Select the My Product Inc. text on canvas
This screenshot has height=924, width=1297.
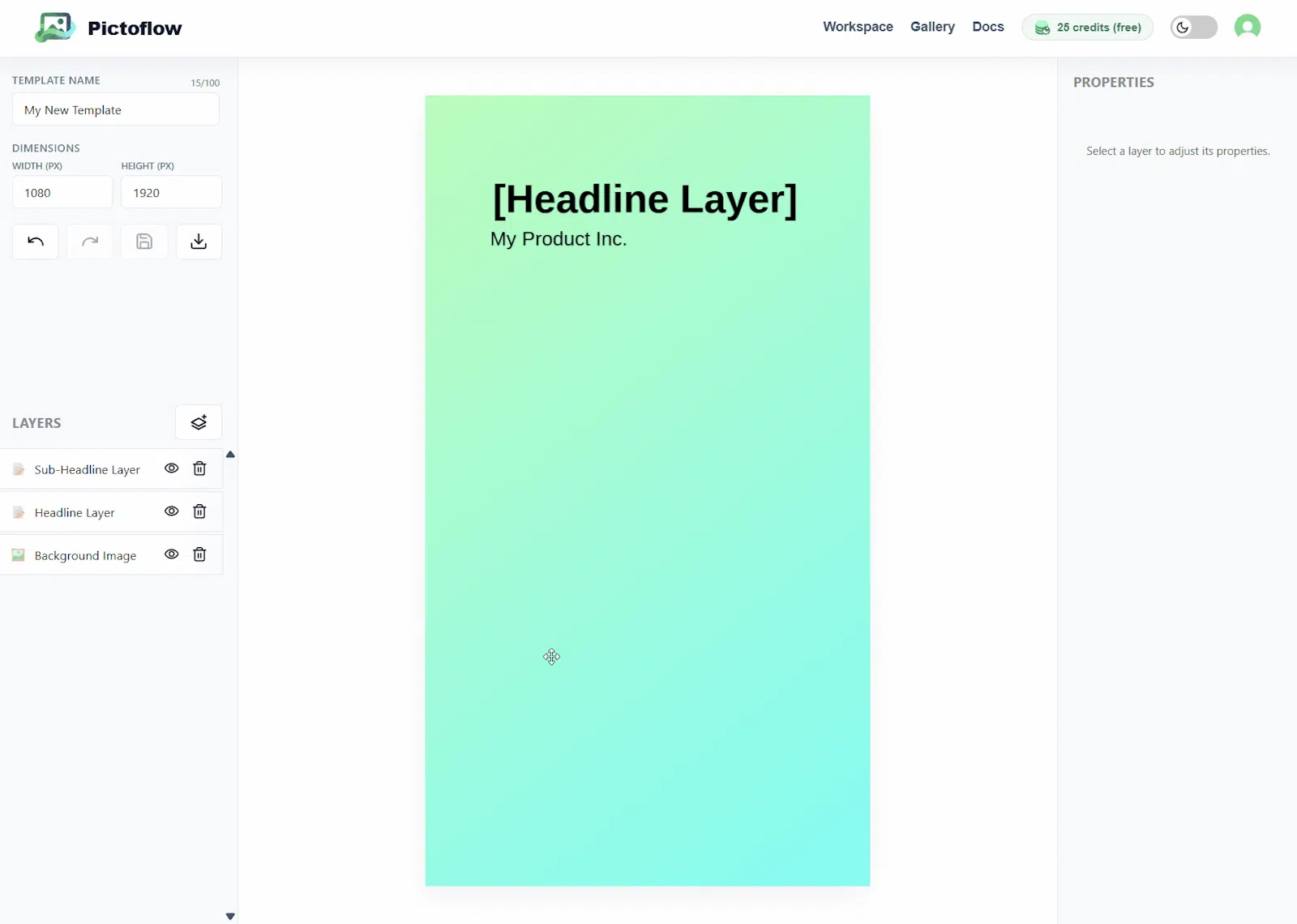559,239
